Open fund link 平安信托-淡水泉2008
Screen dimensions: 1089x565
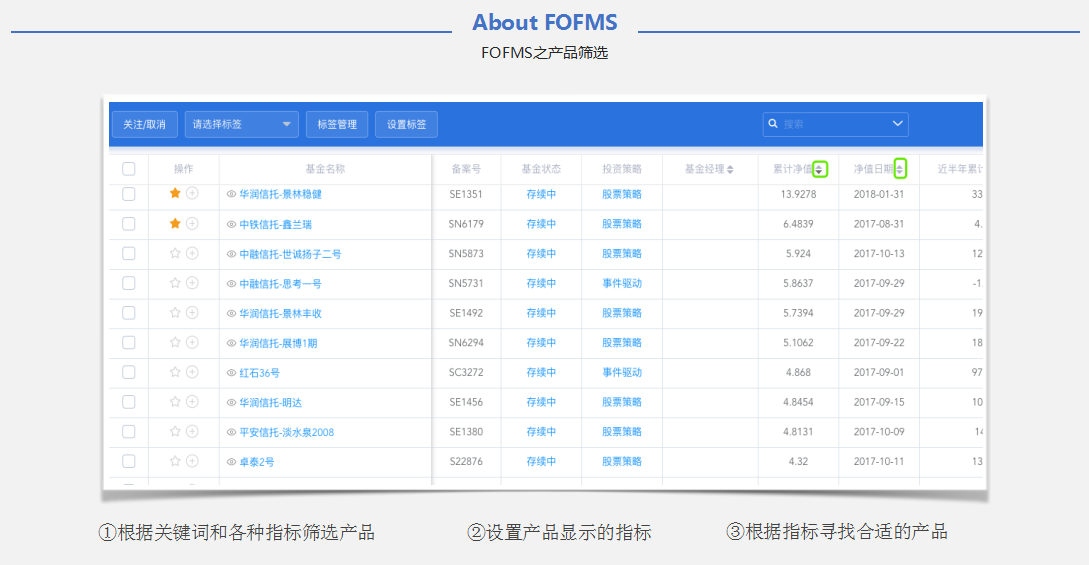[x=287, y=432]
